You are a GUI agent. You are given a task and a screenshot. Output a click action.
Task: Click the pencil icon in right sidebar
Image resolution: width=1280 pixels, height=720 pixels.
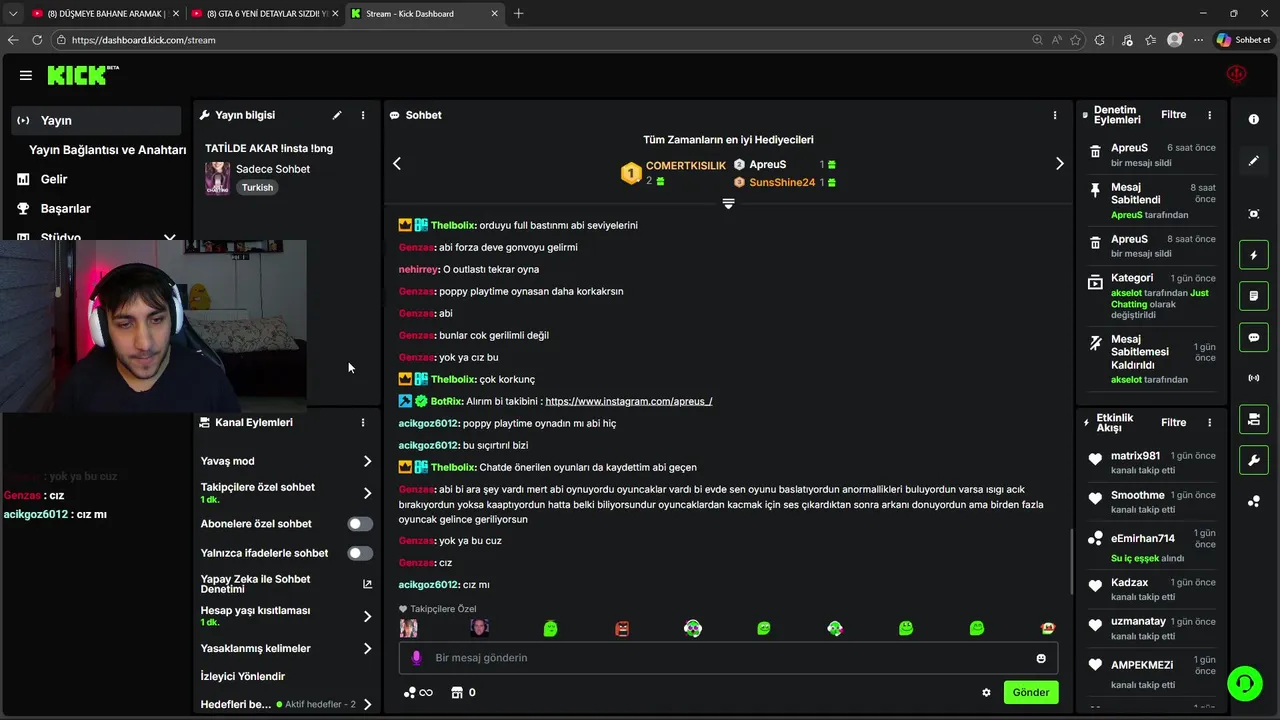coord(1254,160)
